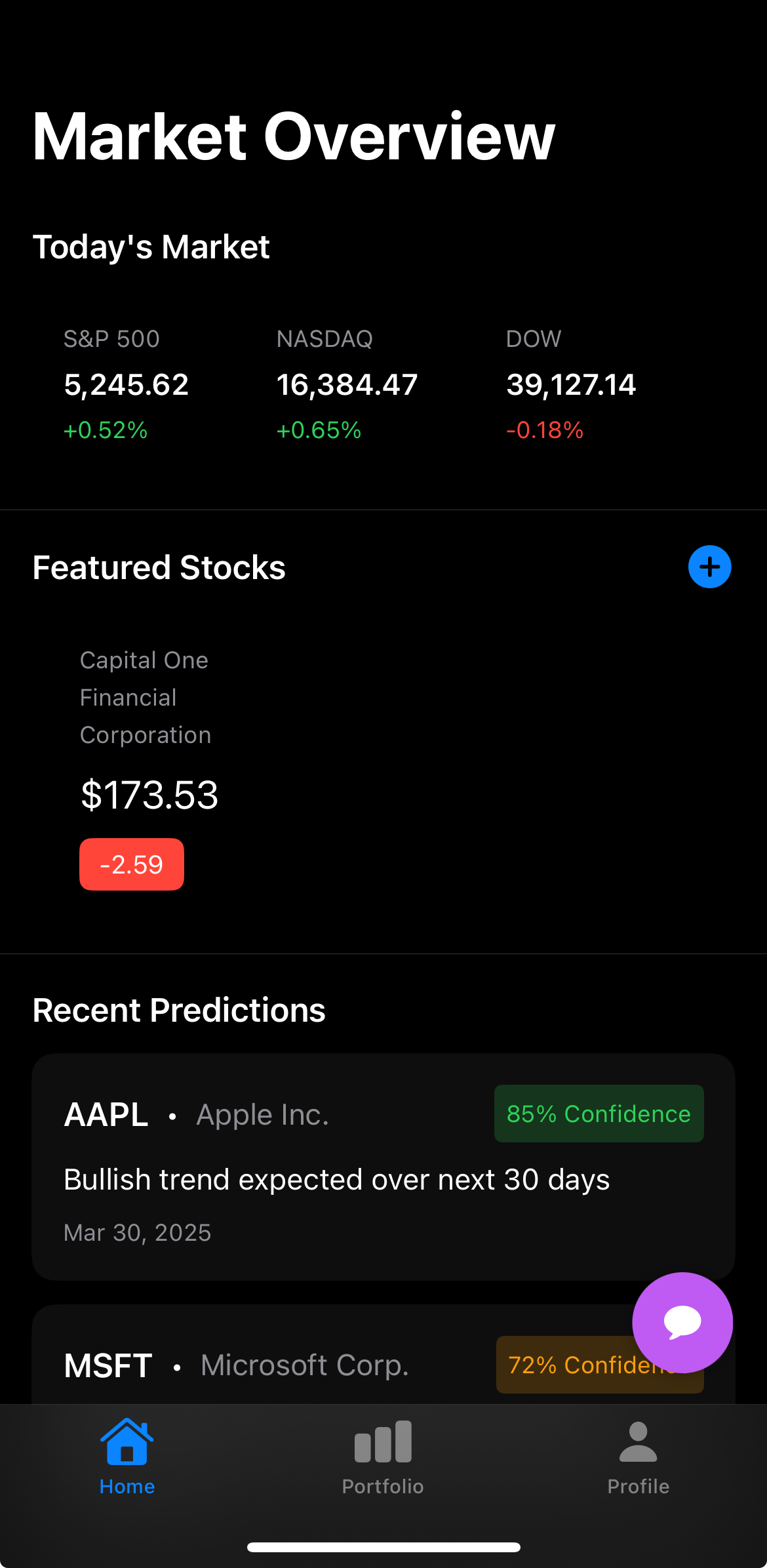Switch to the Portfolio tab label
Viewport: 767px width, 1568px height.
click(383, 1486)
